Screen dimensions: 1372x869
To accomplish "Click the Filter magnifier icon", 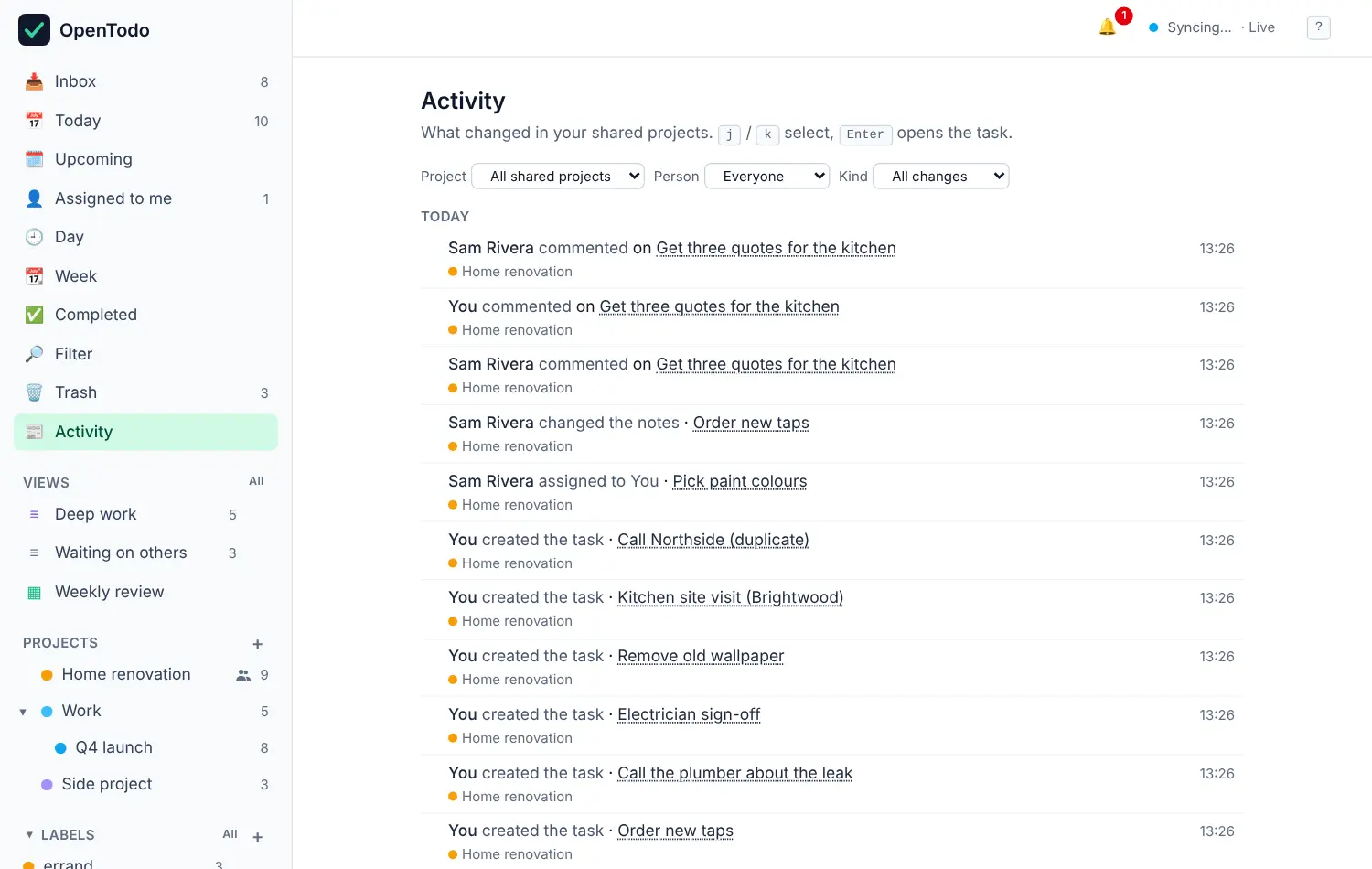I will coord(34,354).
